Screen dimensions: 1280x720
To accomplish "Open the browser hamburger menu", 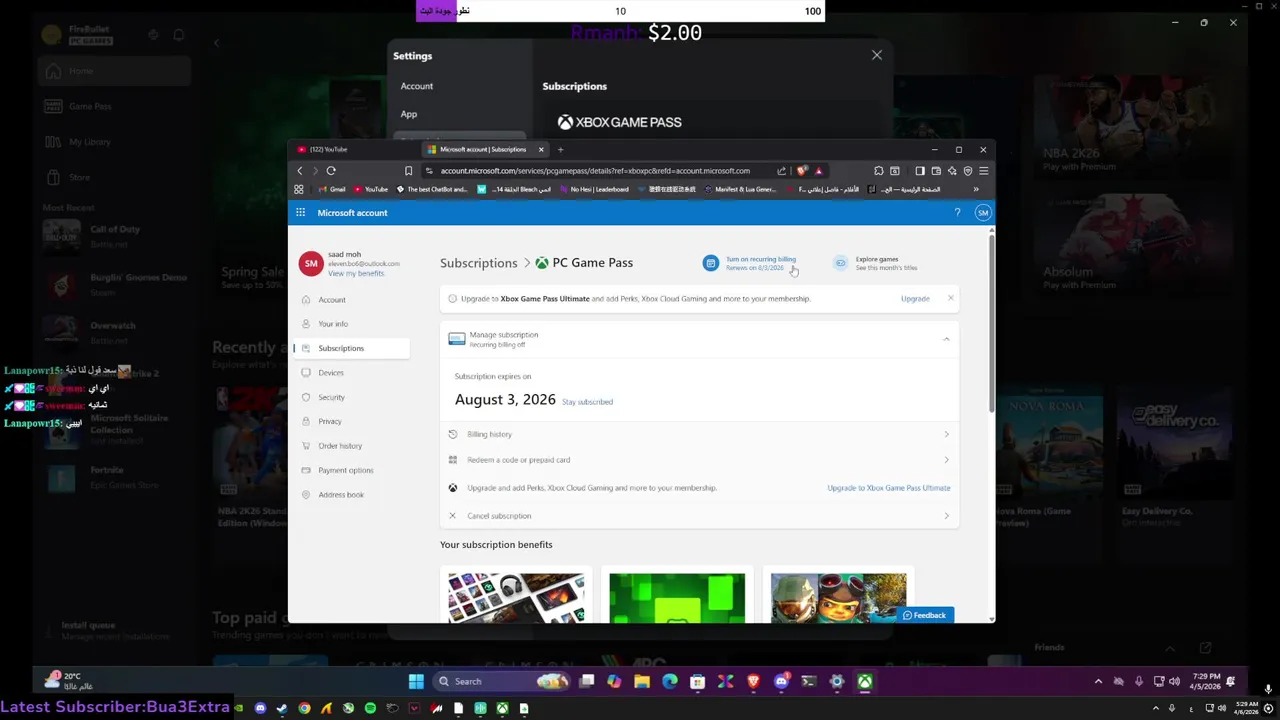I will [x=983, y=171].
